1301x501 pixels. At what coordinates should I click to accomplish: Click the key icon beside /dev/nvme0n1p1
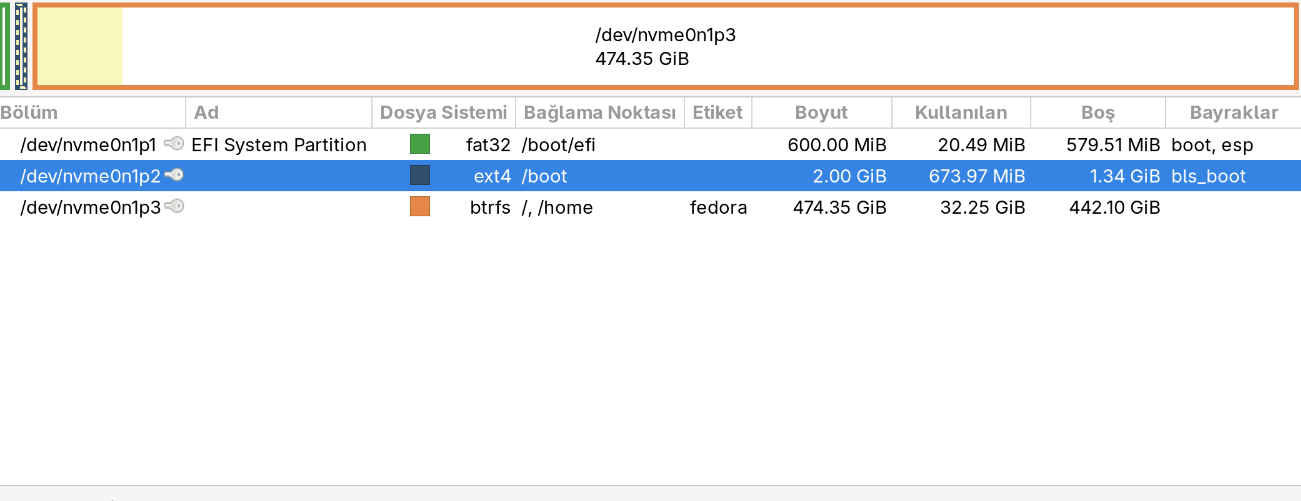(x=174, y=144)
